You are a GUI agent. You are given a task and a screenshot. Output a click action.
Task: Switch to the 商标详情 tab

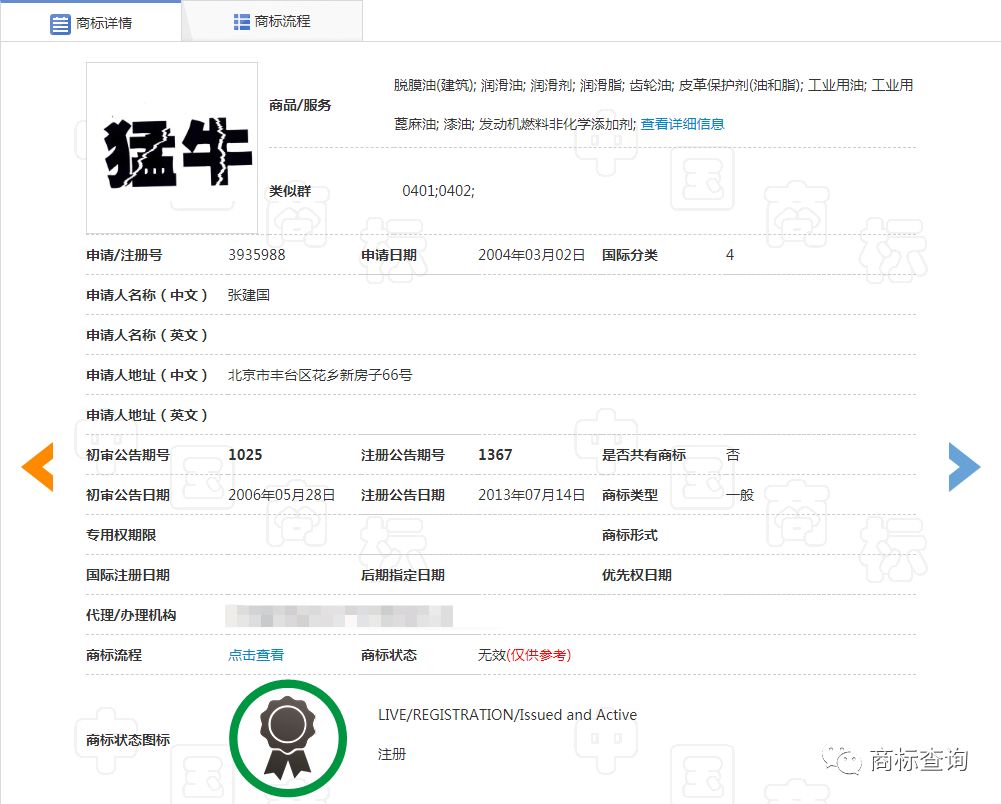pos(91,22)
